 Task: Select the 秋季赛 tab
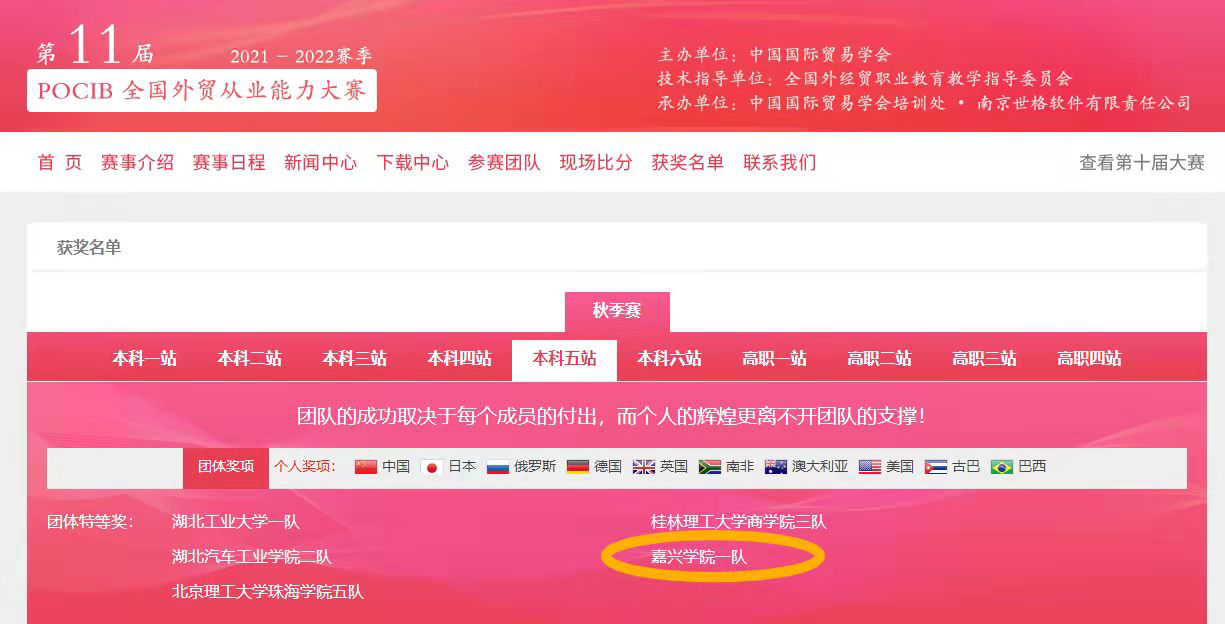(x=617, y=312)
